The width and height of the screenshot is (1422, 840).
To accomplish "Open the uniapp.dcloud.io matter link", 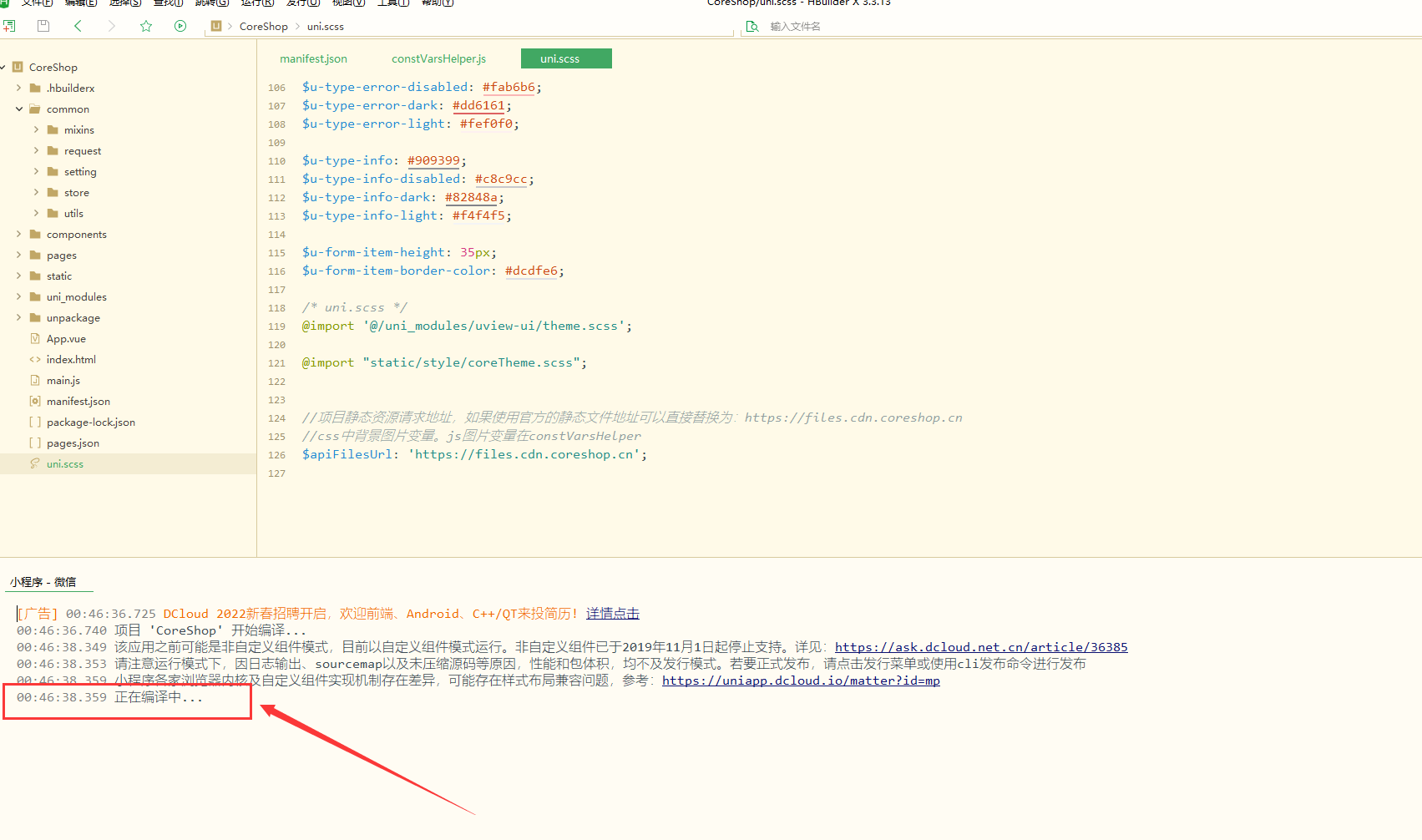I will (801, 681).
